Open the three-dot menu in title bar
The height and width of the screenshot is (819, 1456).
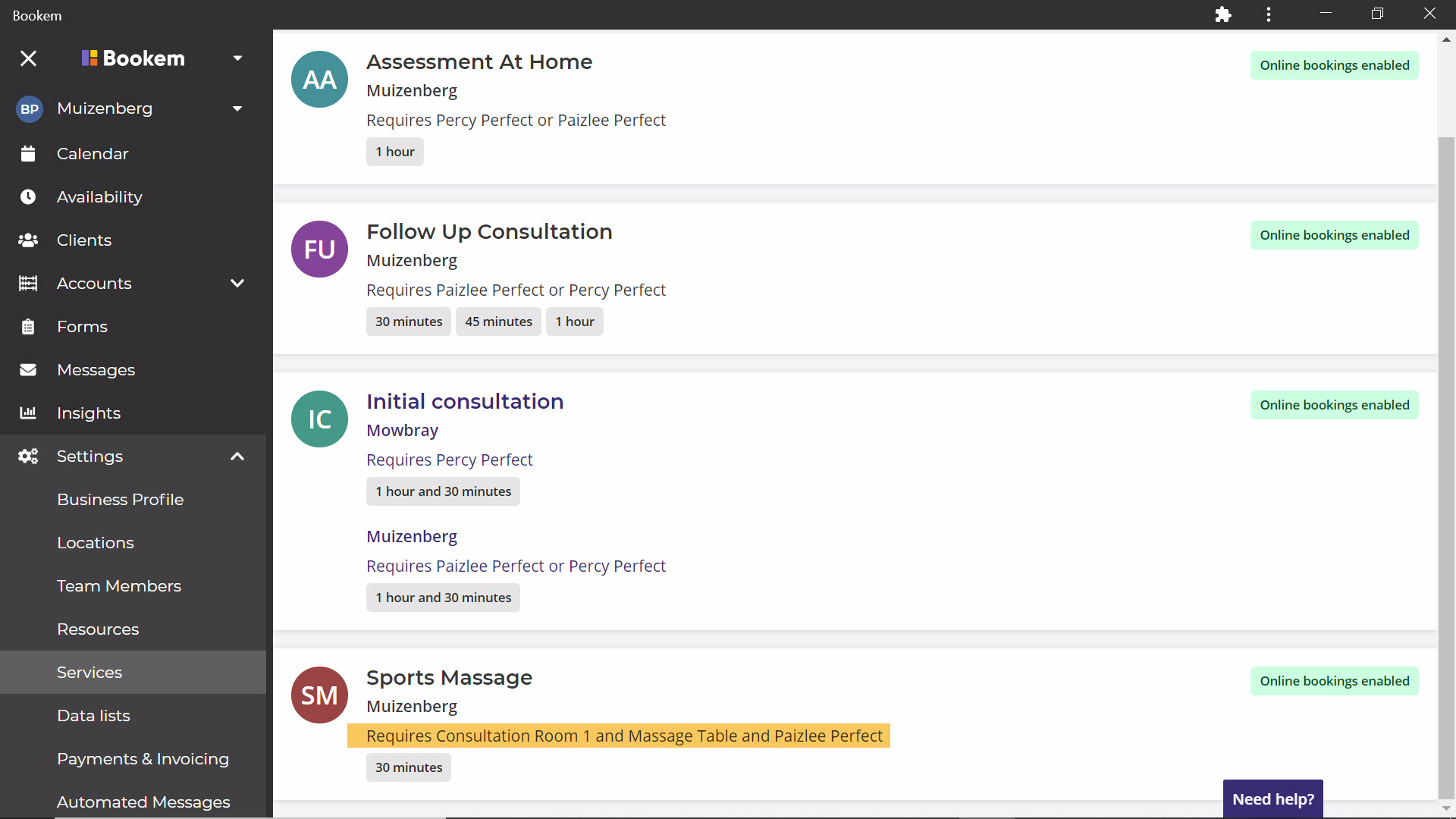click(1268, 14)
